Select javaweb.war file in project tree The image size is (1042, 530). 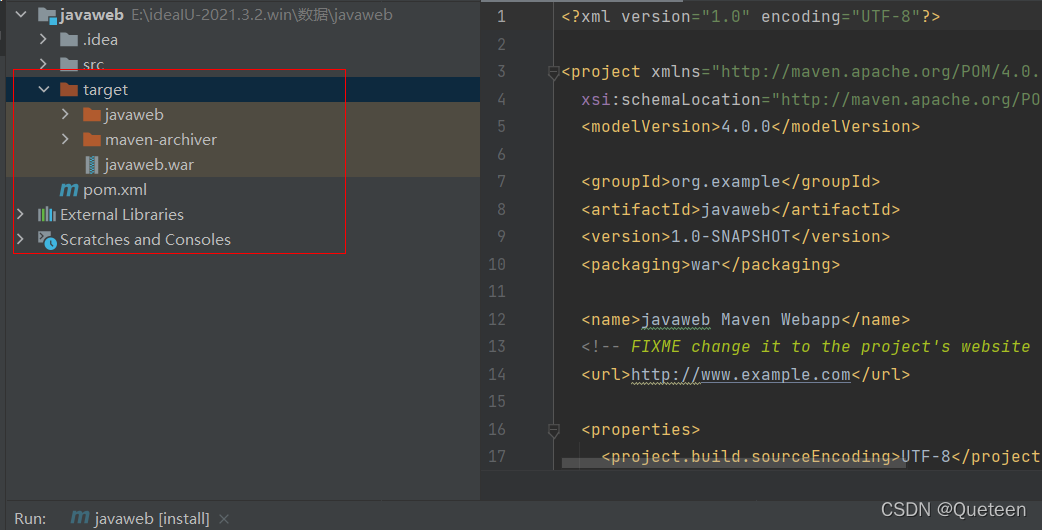click(x=149, y=165)
